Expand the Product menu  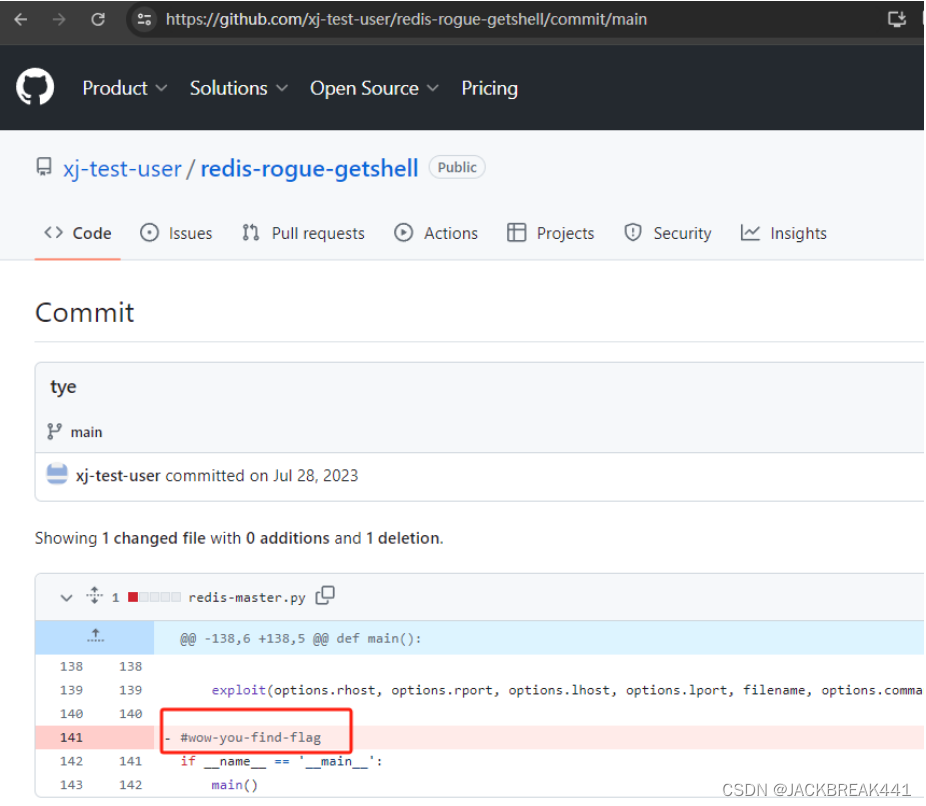pyautogui.click(x=125, y=88)
